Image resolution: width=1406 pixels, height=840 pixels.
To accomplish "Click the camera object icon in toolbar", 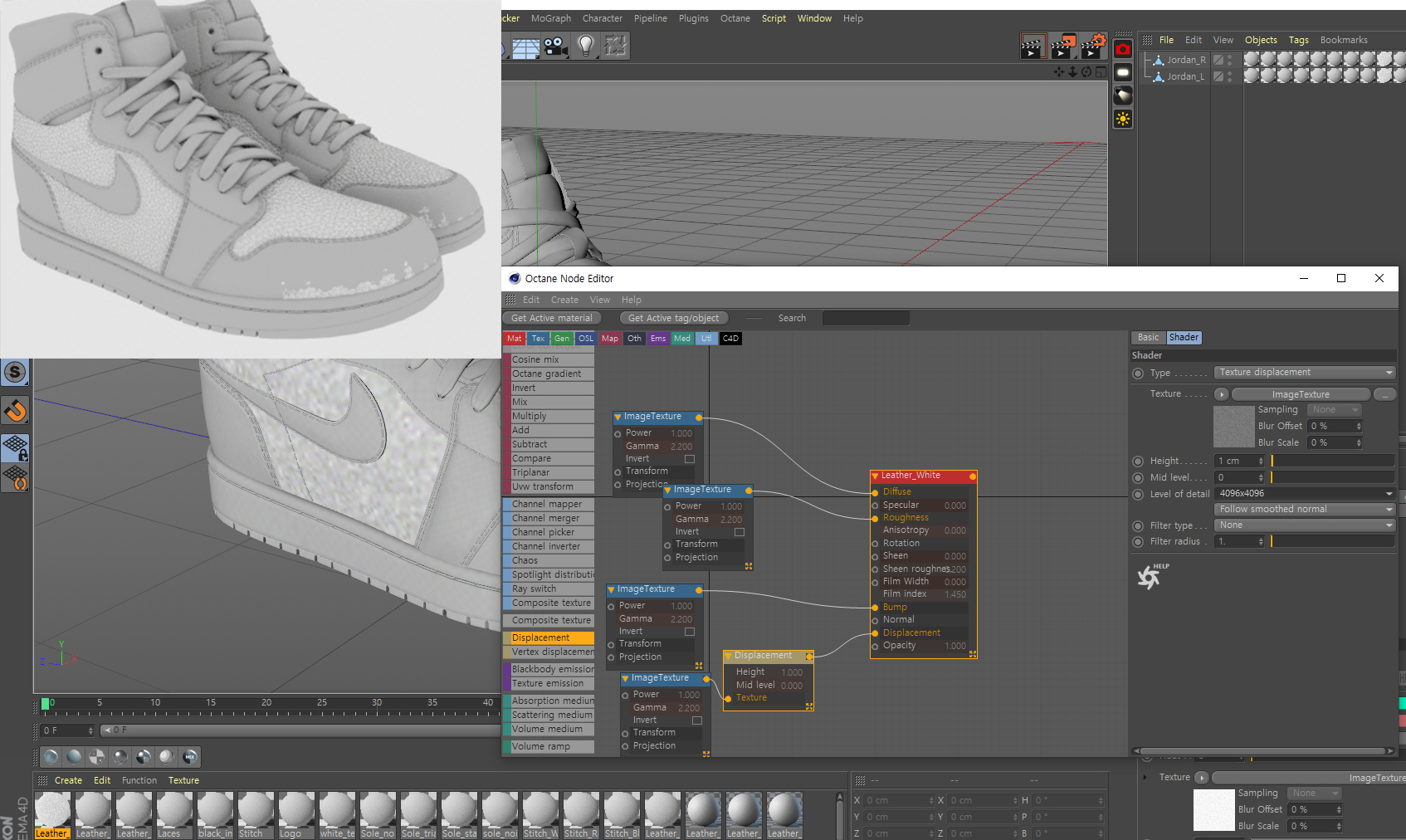I will pyautogui.click(x=555, y=46).
